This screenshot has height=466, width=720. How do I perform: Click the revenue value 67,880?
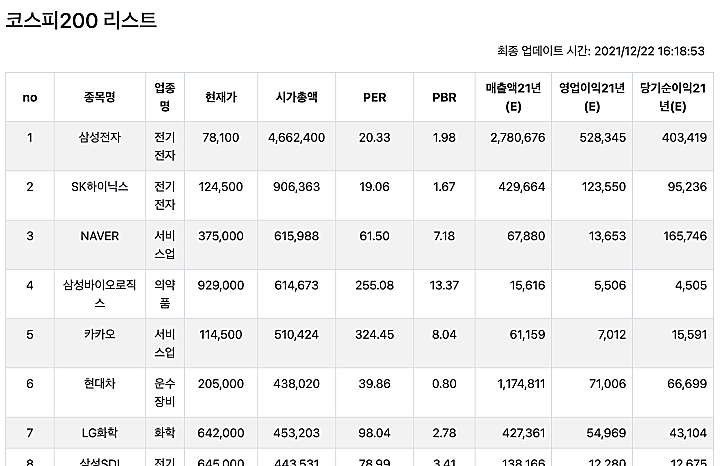pyautogui.click(x=526, y=236)
